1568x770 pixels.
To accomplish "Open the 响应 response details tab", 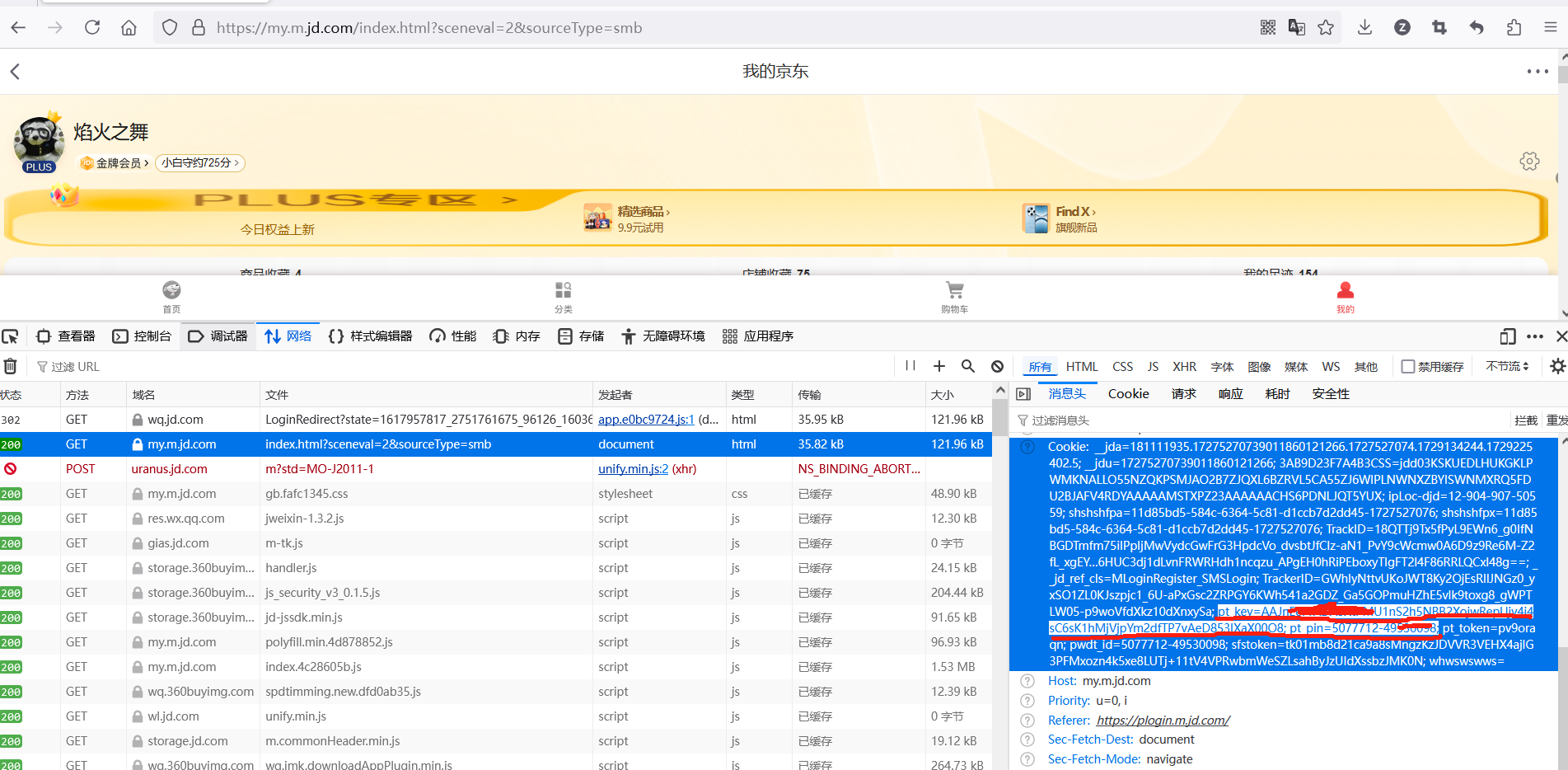I will click(x=1230, y=394).
